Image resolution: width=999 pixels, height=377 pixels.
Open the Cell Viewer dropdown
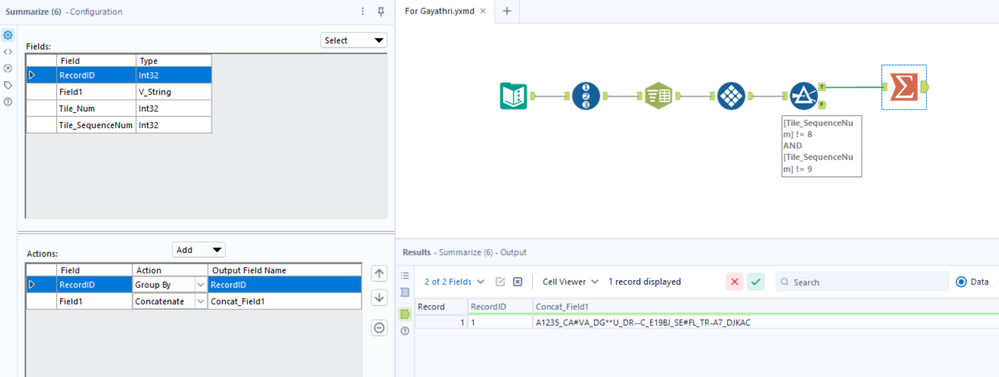(x=570, y=281)
